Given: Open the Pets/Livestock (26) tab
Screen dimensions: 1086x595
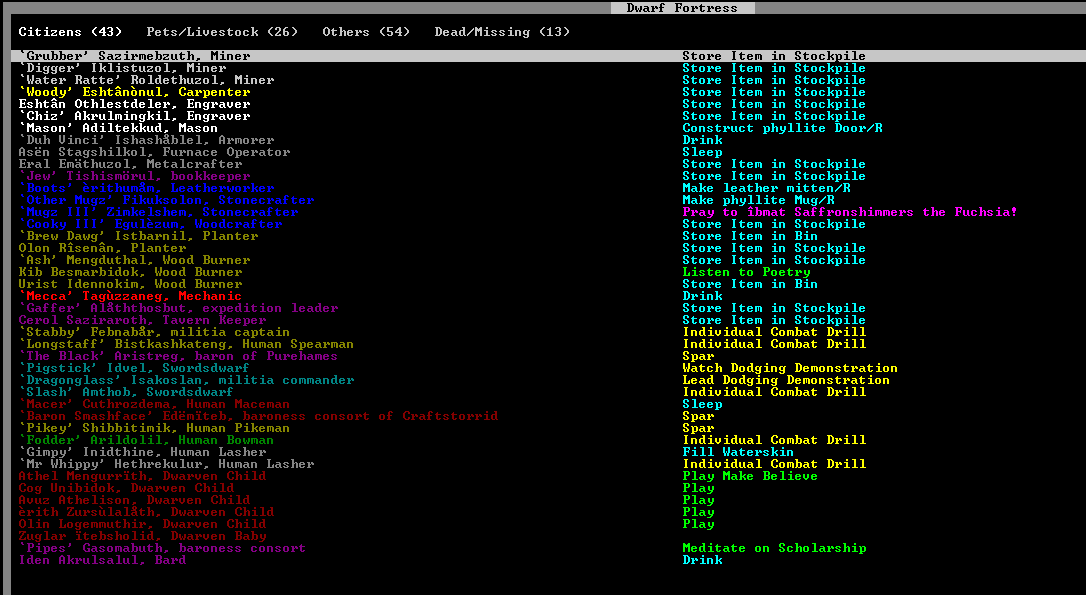Looking at the screenshot, I should [x=222, y=32].
